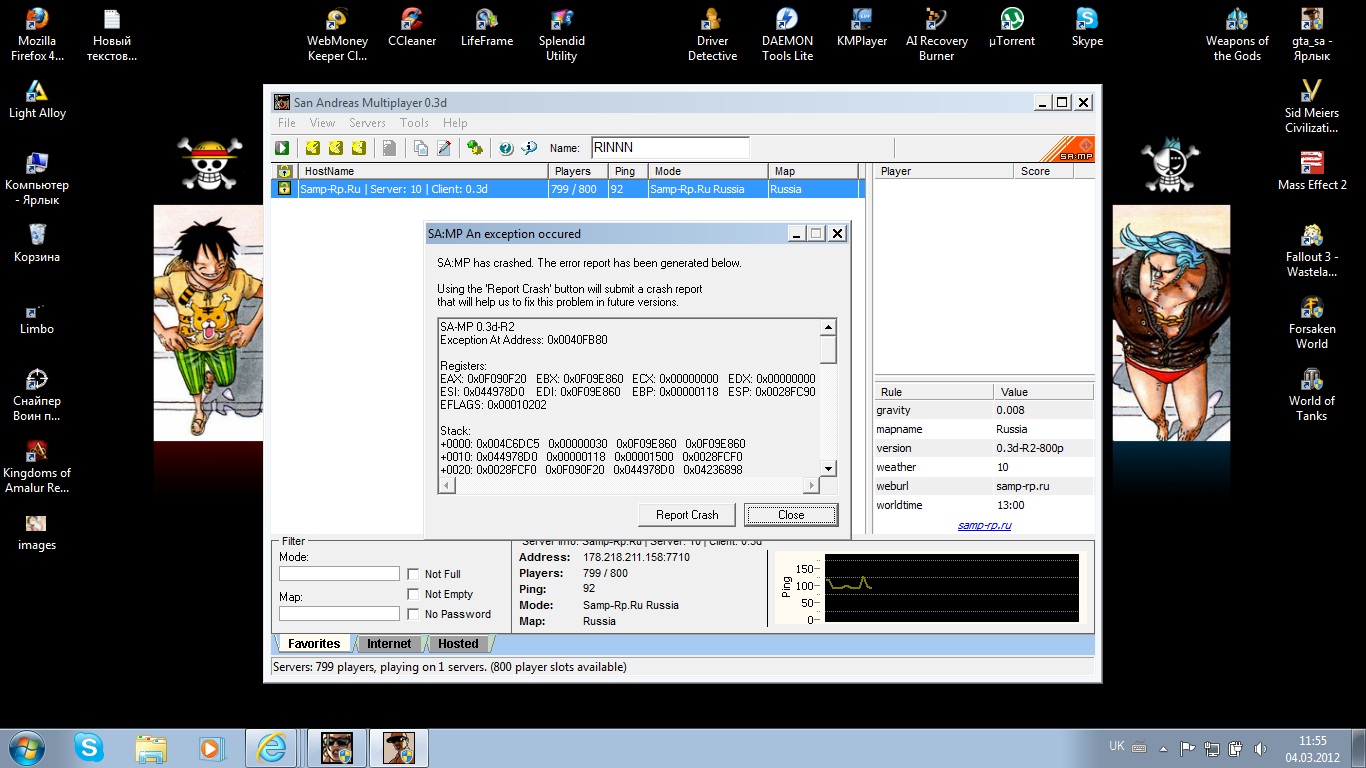Click the Windows Start button
This screenshot has height=768, width=1366.
[x=26, y=748]
